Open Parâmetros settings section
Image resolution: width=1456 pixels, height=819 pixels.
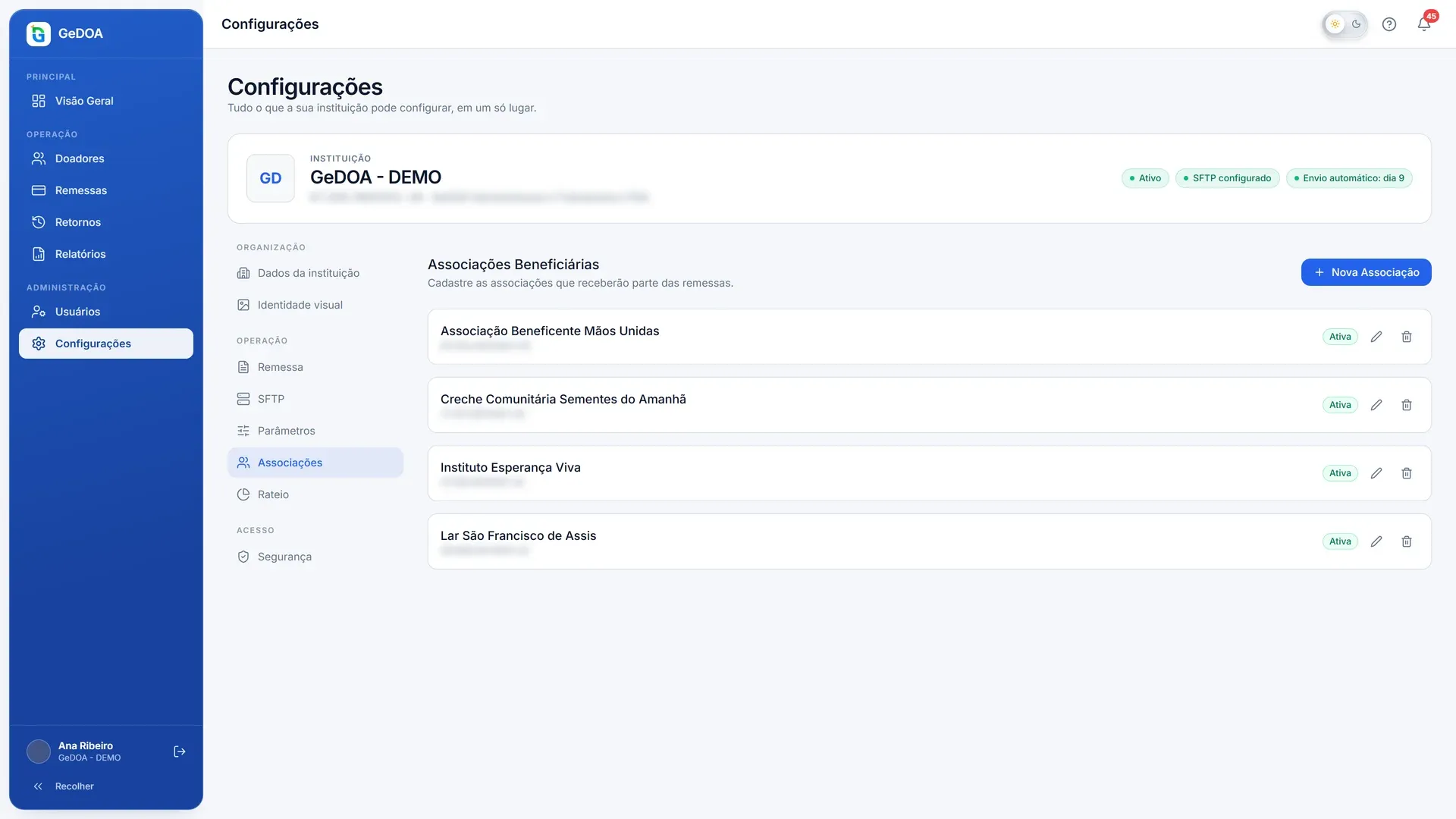[315, 431]
